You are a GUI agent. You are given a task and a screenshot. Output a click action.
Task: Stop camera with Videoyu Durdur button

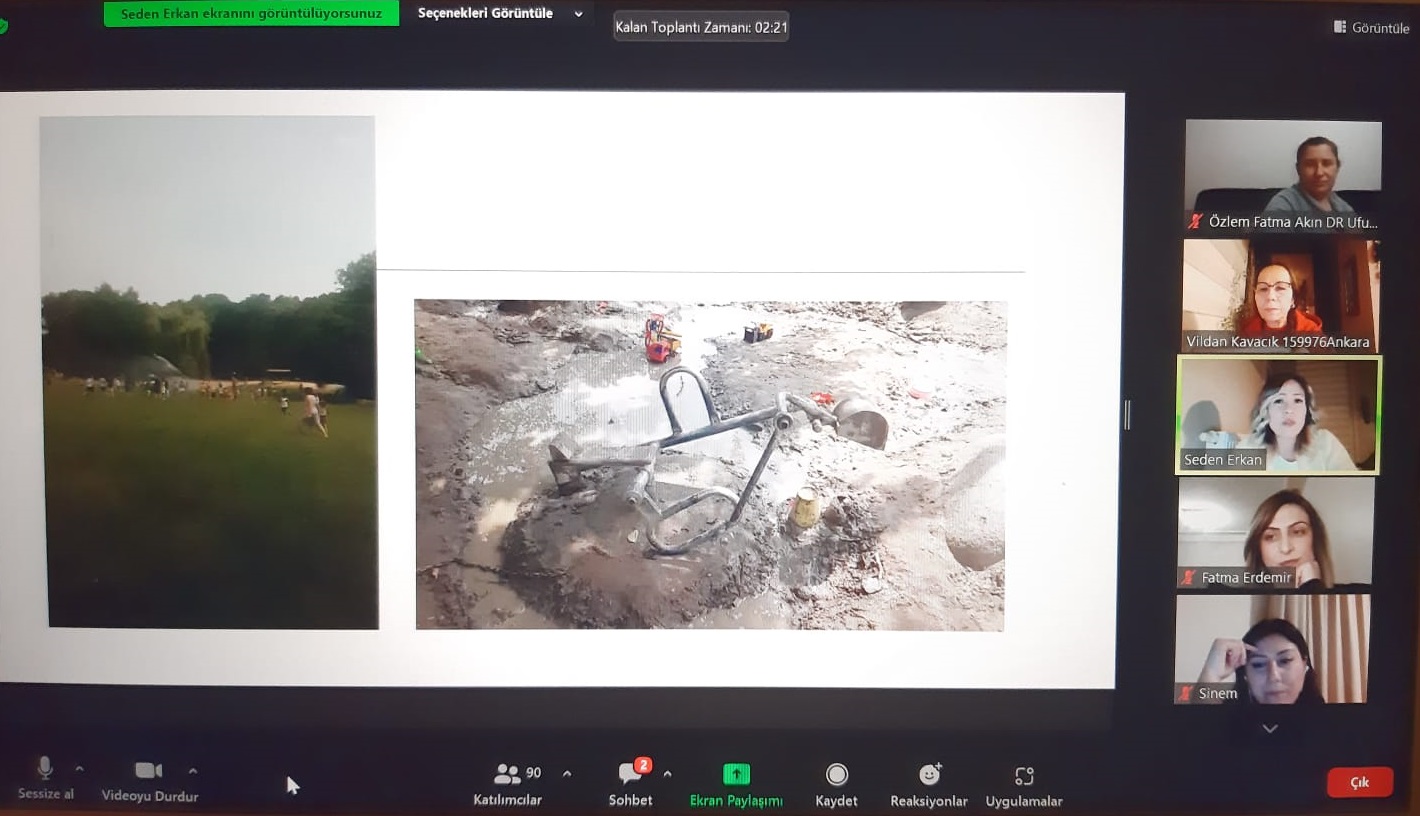pyautogui.click(x=149, y=781)
